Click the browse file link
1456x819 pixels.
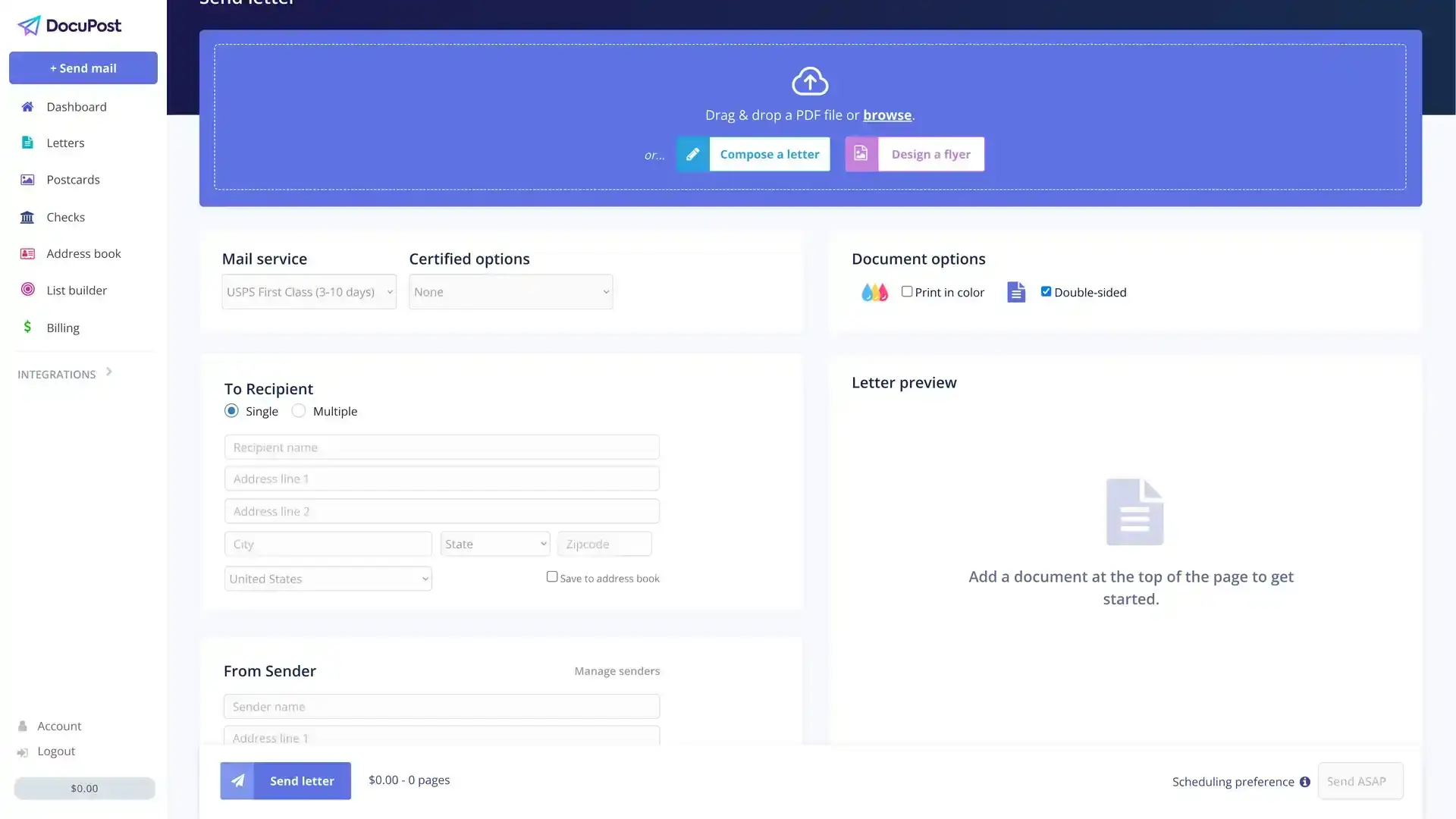(887, 114)
